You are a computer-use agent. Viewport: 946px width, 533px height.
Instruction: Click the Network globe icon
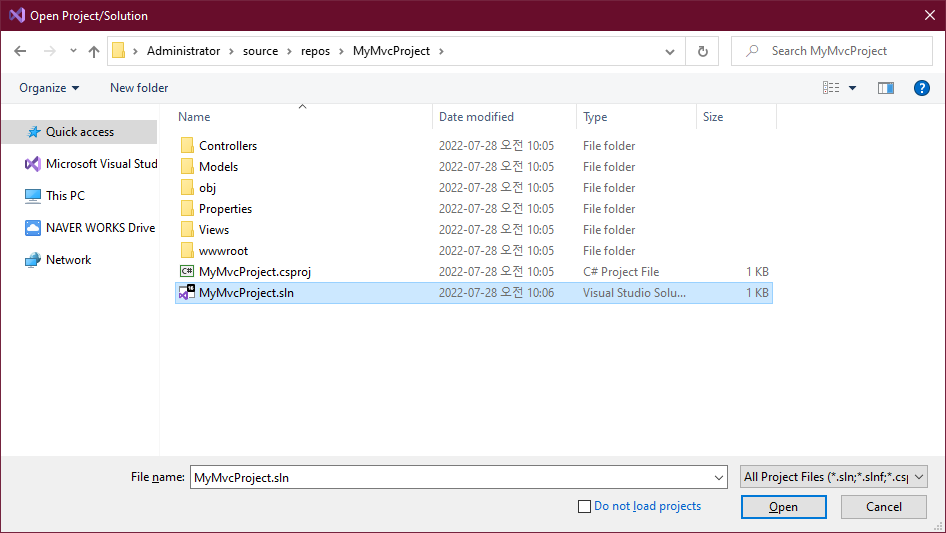click(x=33, y=260)
